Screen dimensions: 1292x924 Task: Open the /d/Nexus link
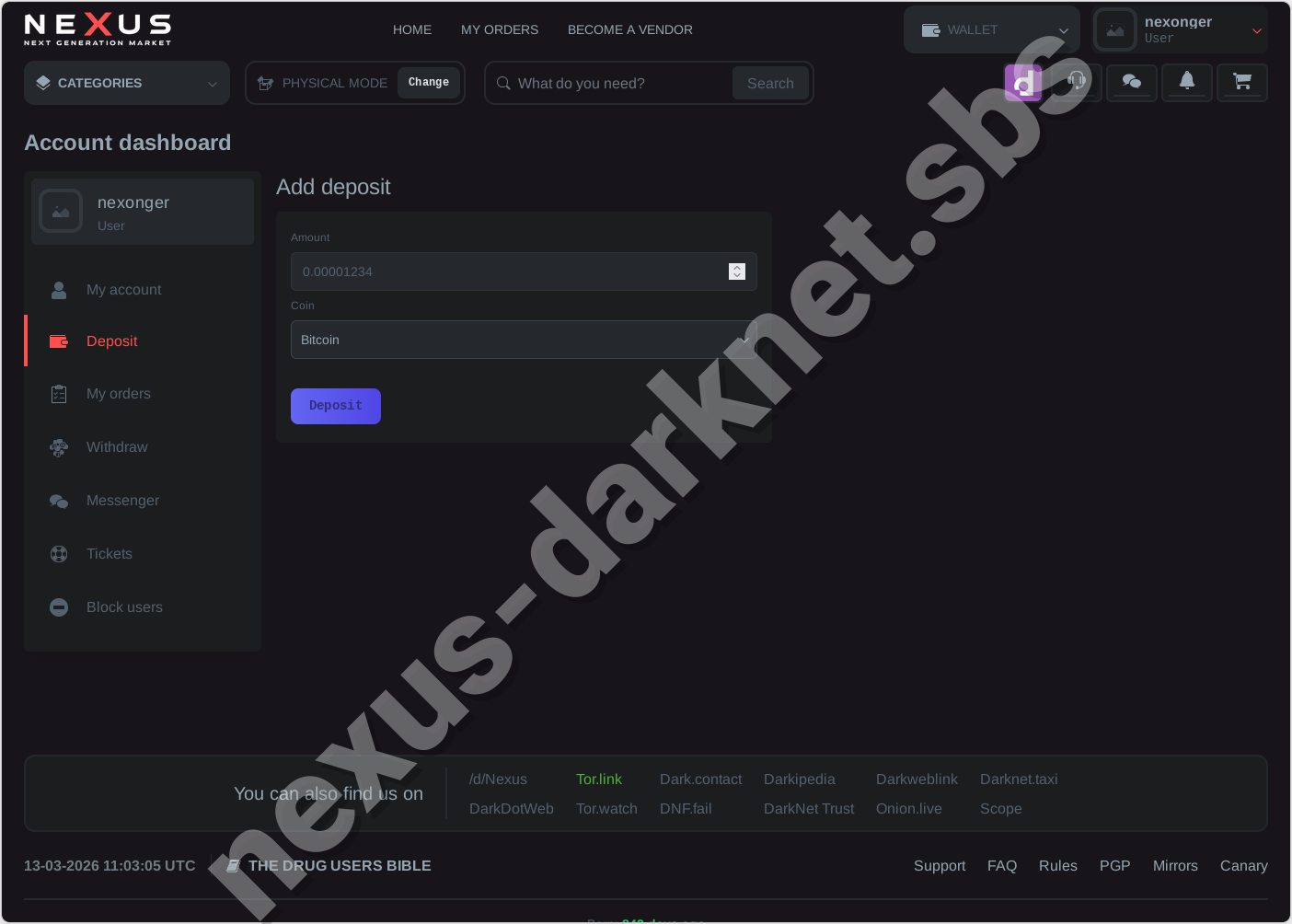coord(498,780)
